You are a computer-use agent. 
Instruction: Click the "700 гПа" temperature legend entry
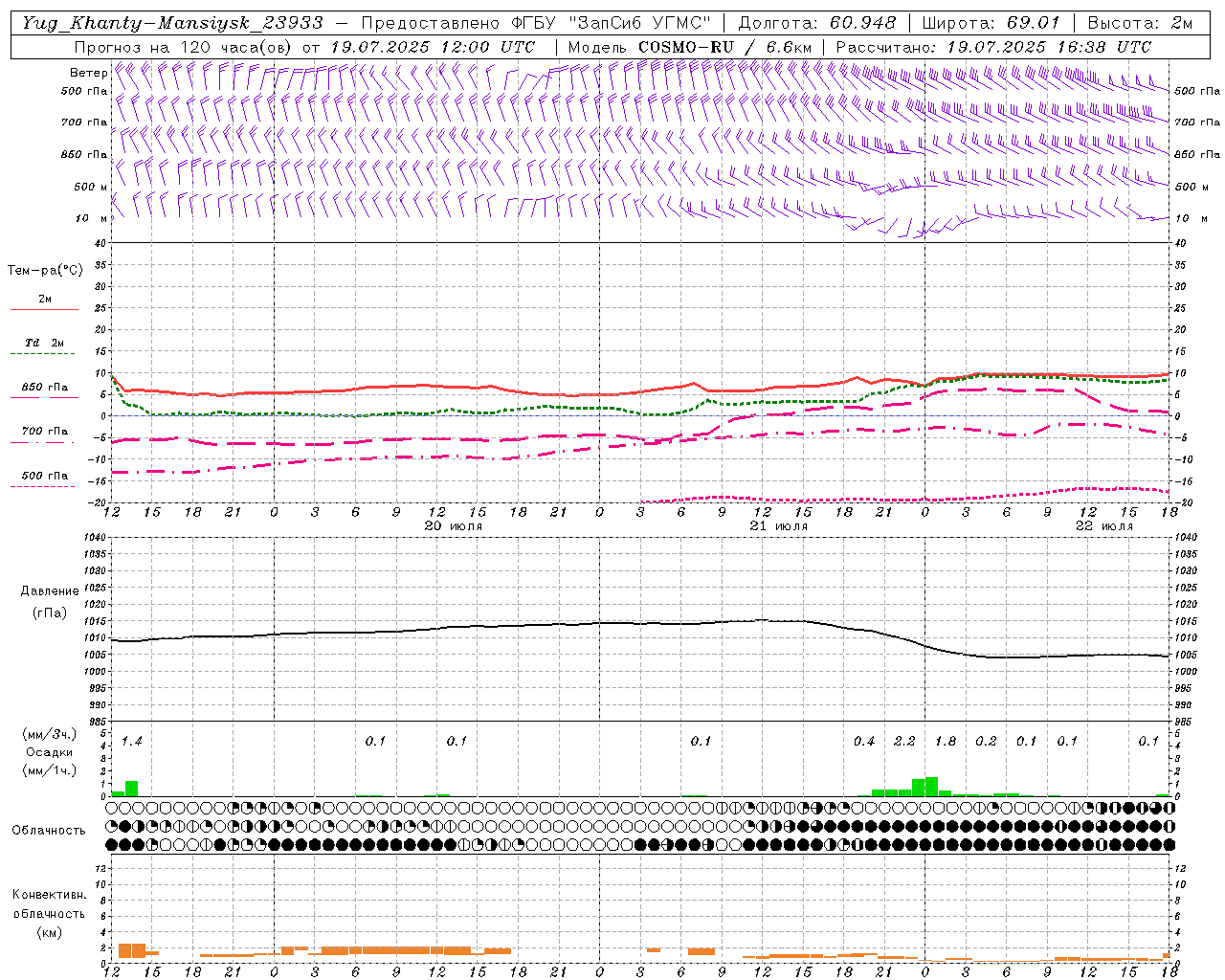pos(44,432)
